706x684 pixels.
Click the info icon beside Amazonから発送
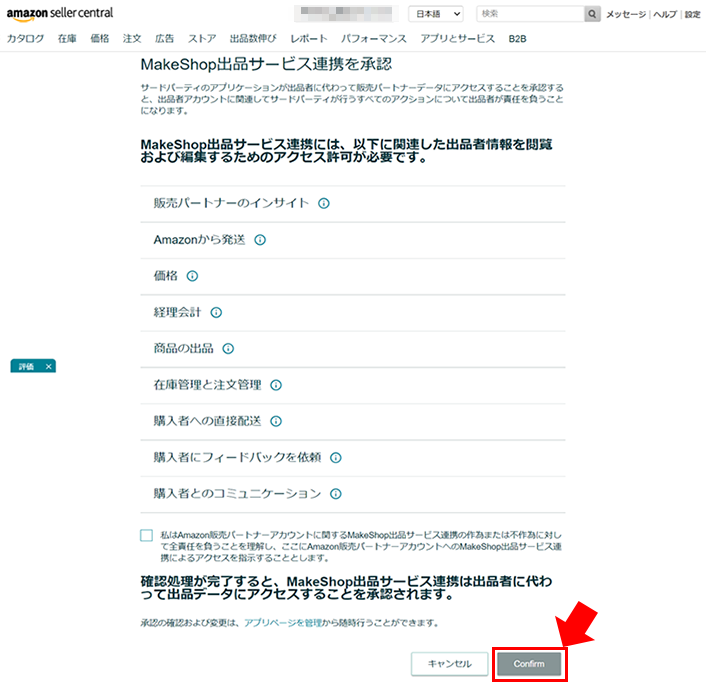pyautogui.click(x=260, y=240)
